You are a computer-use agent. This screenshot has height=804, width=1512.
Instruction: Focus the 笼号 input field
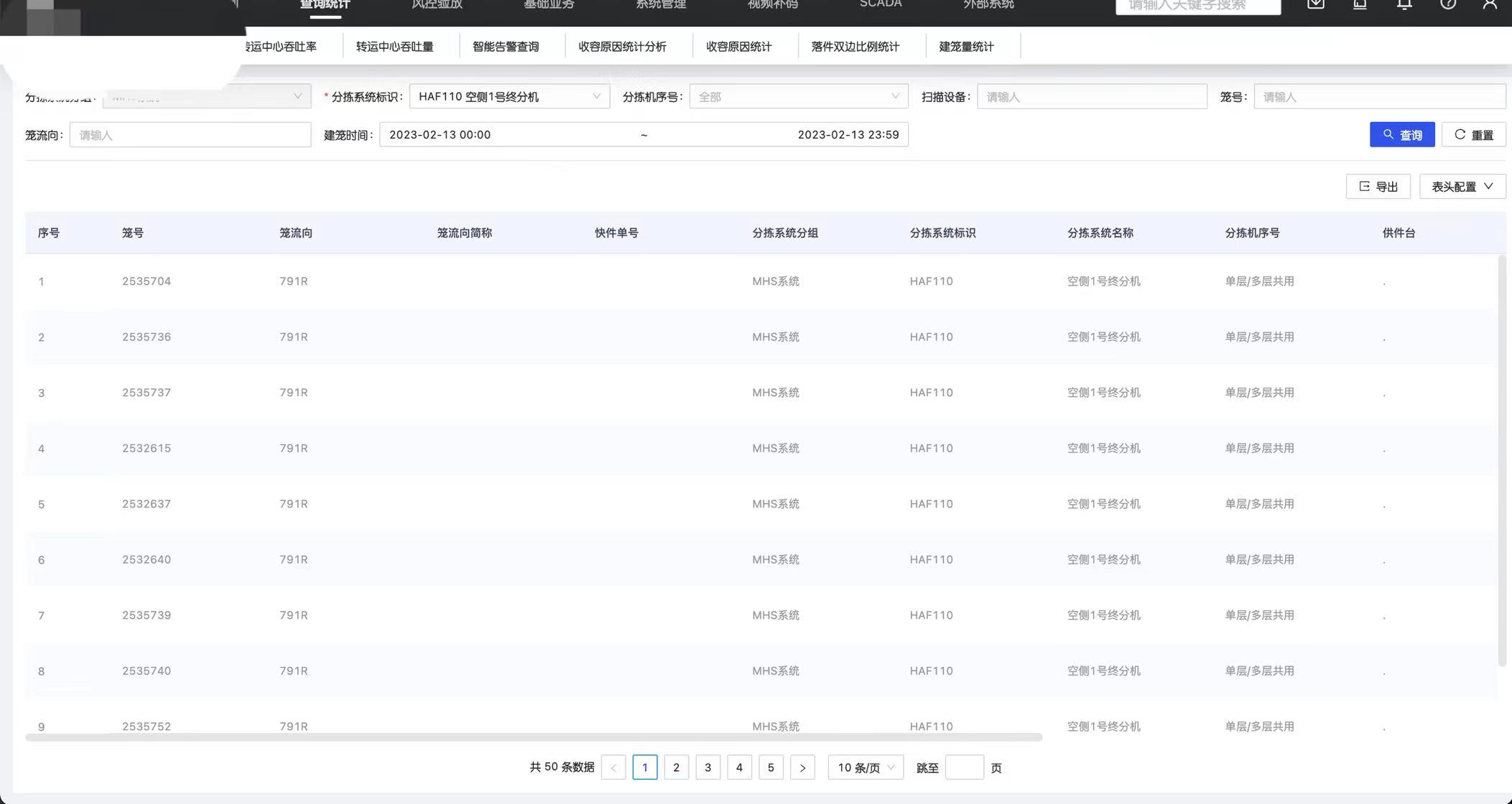(x=1380, y=97)
